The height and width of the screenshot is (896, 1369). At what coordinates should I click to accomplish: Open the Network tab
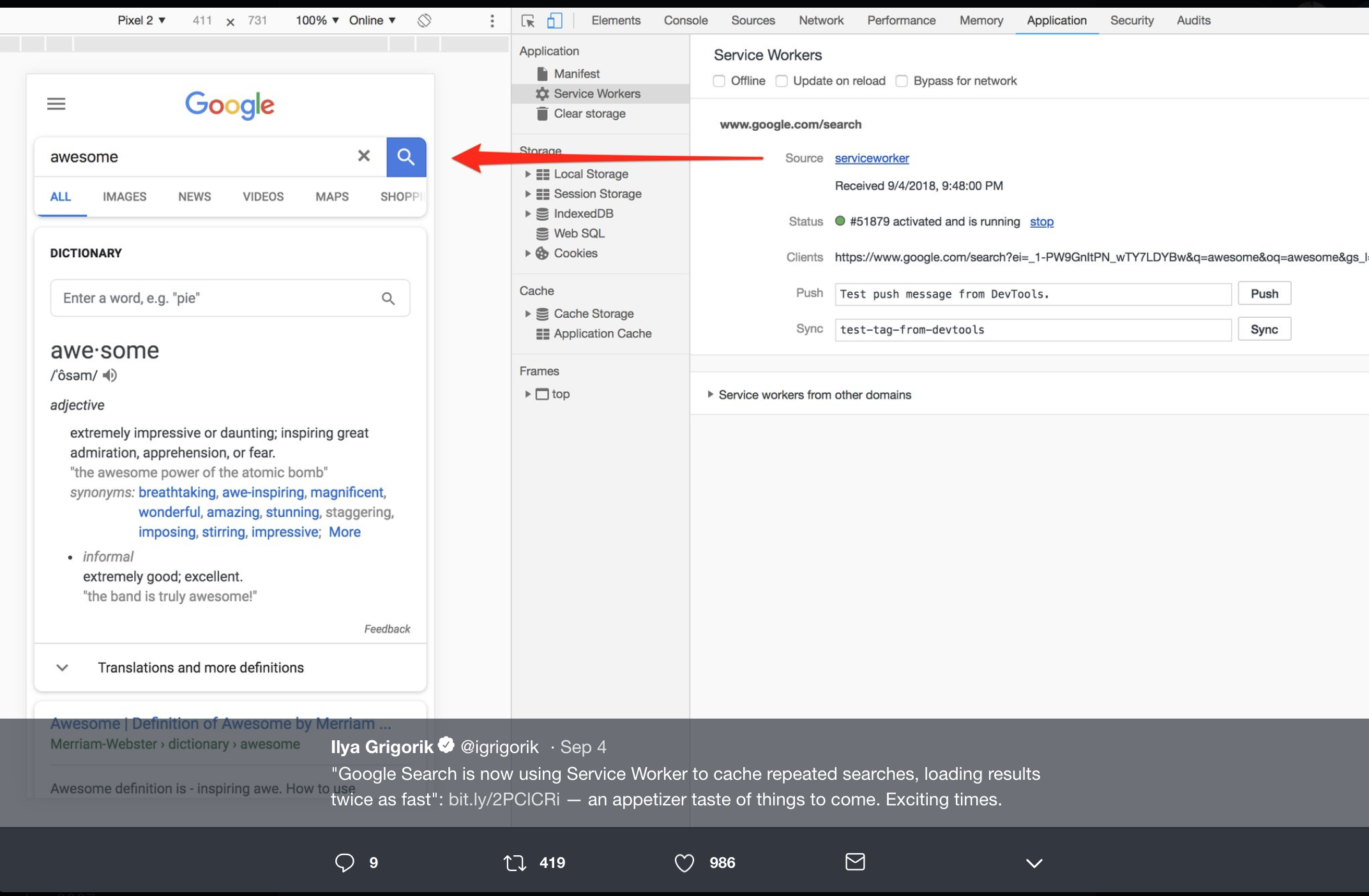[821, 20]
